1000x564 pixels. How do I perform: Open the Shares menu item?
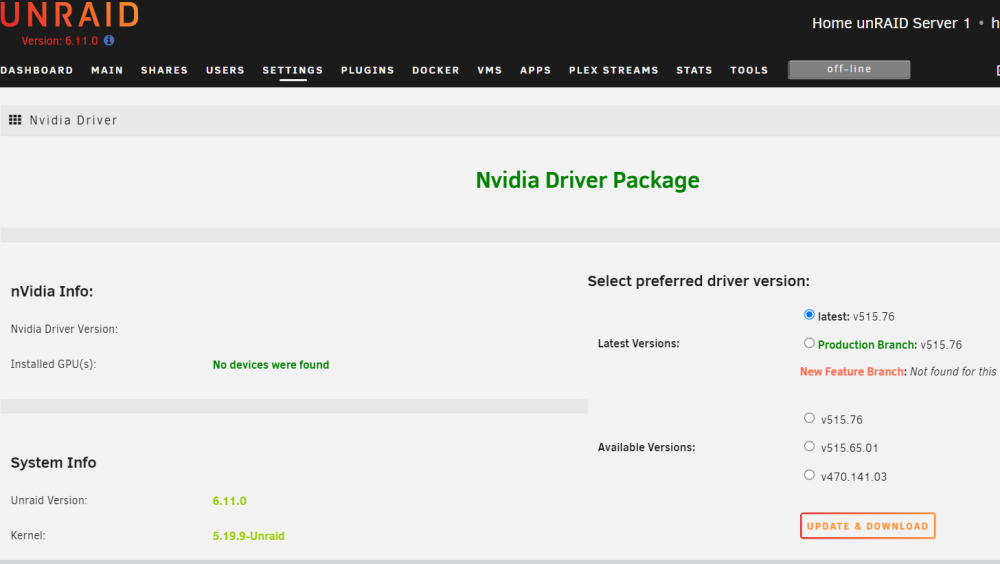pos(165,70)
